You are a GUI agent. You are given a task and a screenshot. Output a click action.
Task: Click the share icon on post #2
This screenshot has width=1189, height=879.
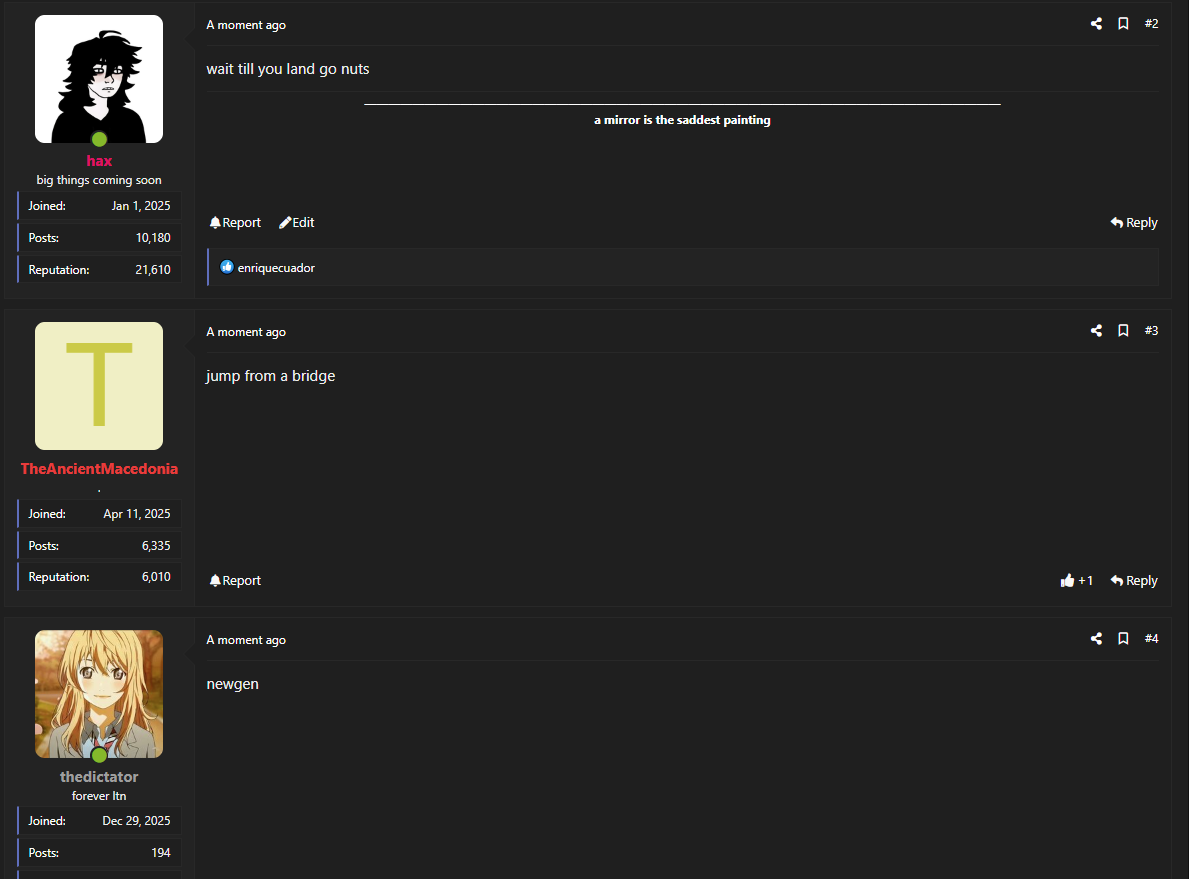pos(1096,24)
